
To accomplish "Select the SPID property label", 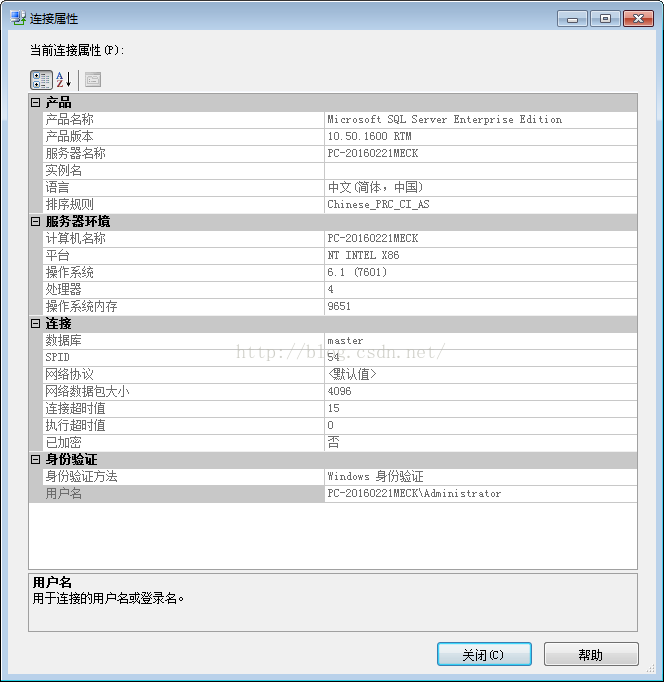I will [57, 357].
